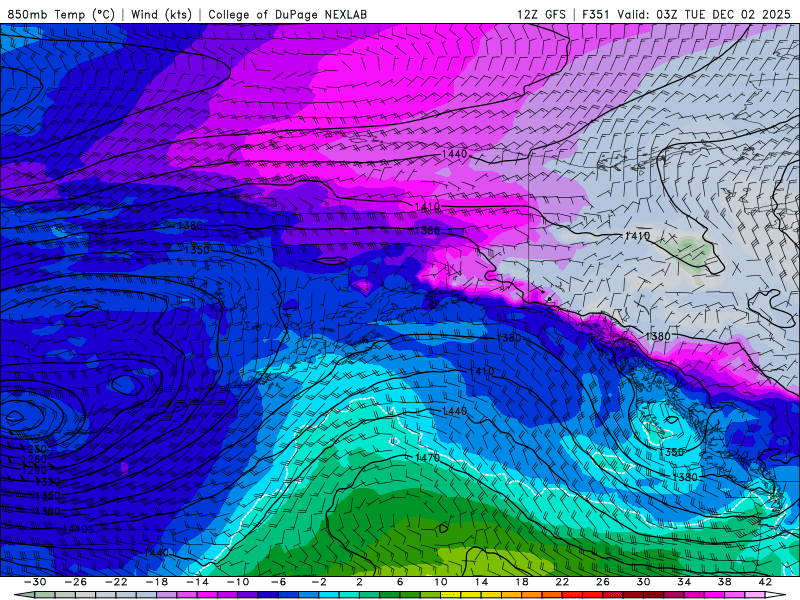Click the 1230 contour label near the low
The width and height of the screenshot is (800, 600).
point(35,449)
